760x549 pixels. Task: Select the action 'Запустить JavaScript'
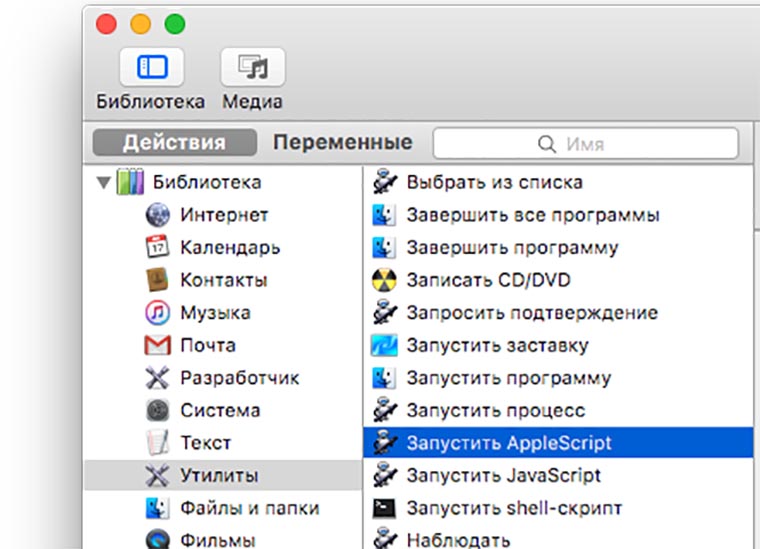pyautogui.click(x=504, y=475)
